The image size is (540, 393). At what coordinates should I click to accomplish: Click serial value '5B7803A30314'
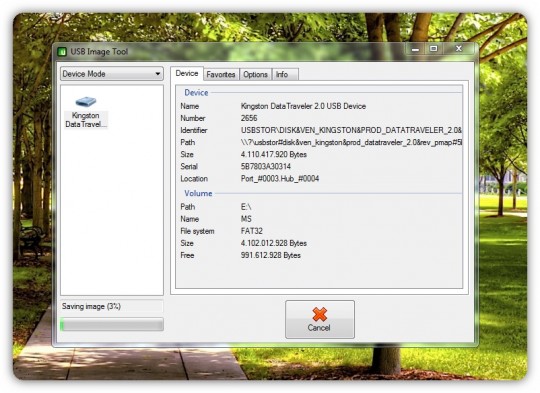point(266,166)
